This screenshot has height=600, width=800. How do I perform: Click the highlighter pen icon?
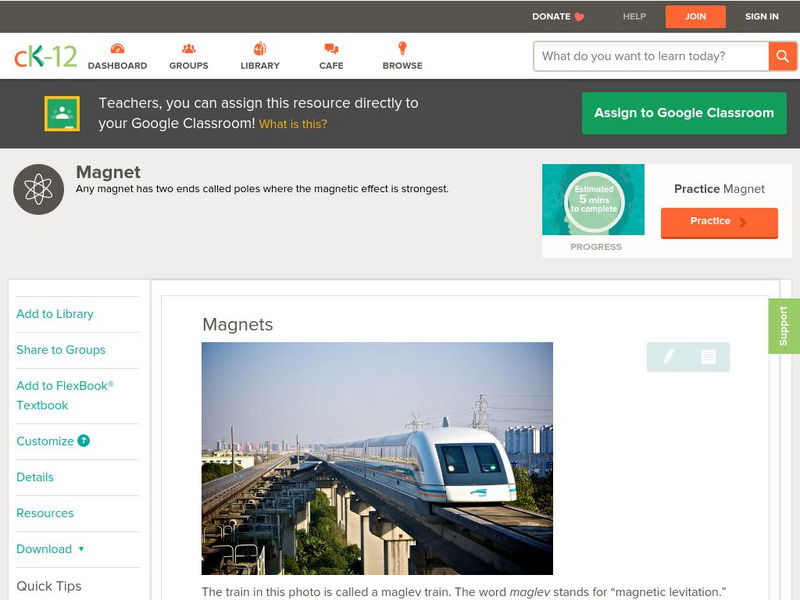tap(668, 356)
